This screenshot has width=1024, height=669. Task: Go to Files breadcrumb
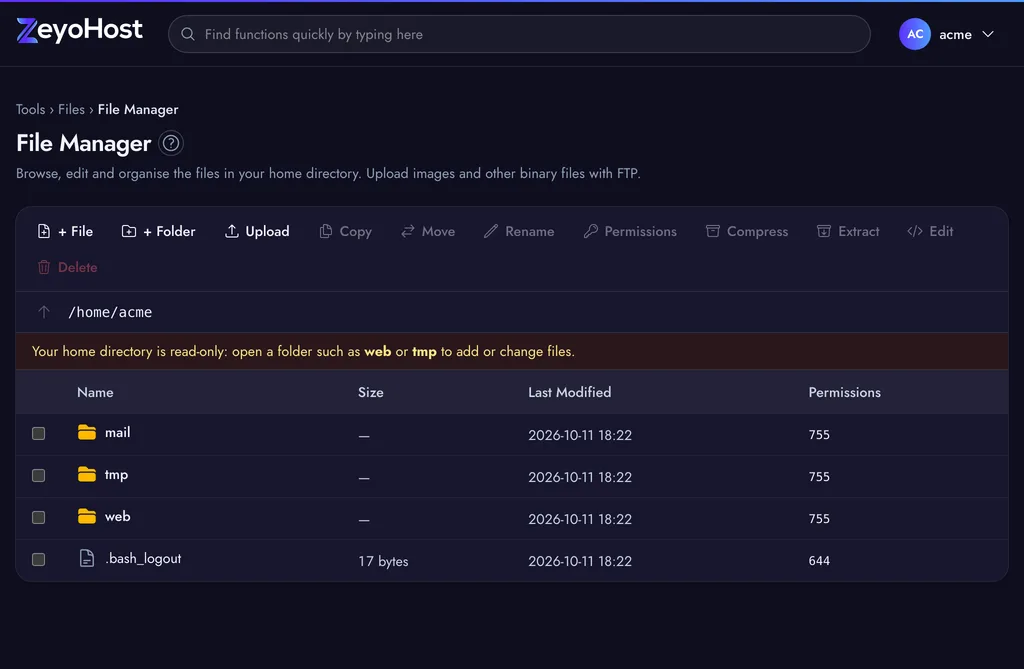71,109
